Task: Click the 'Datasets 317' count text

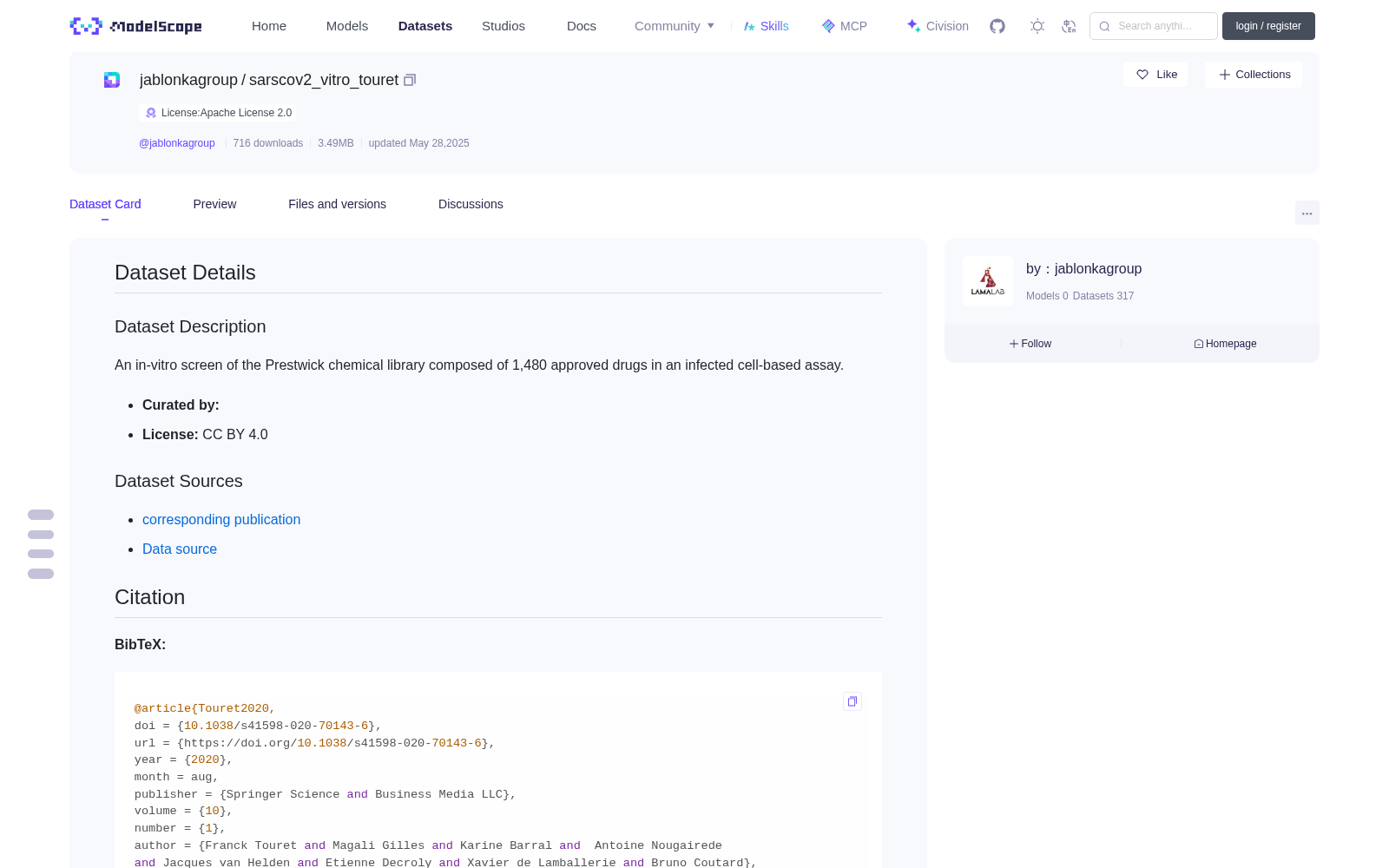Action: tap(1103, 296)
